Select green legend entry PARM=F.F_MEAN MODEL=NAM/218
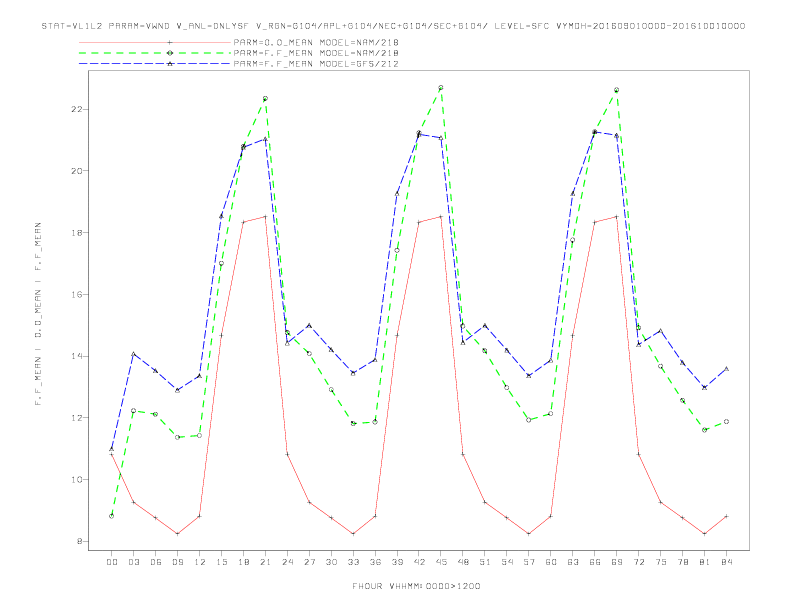 click(x=316, y=53)
